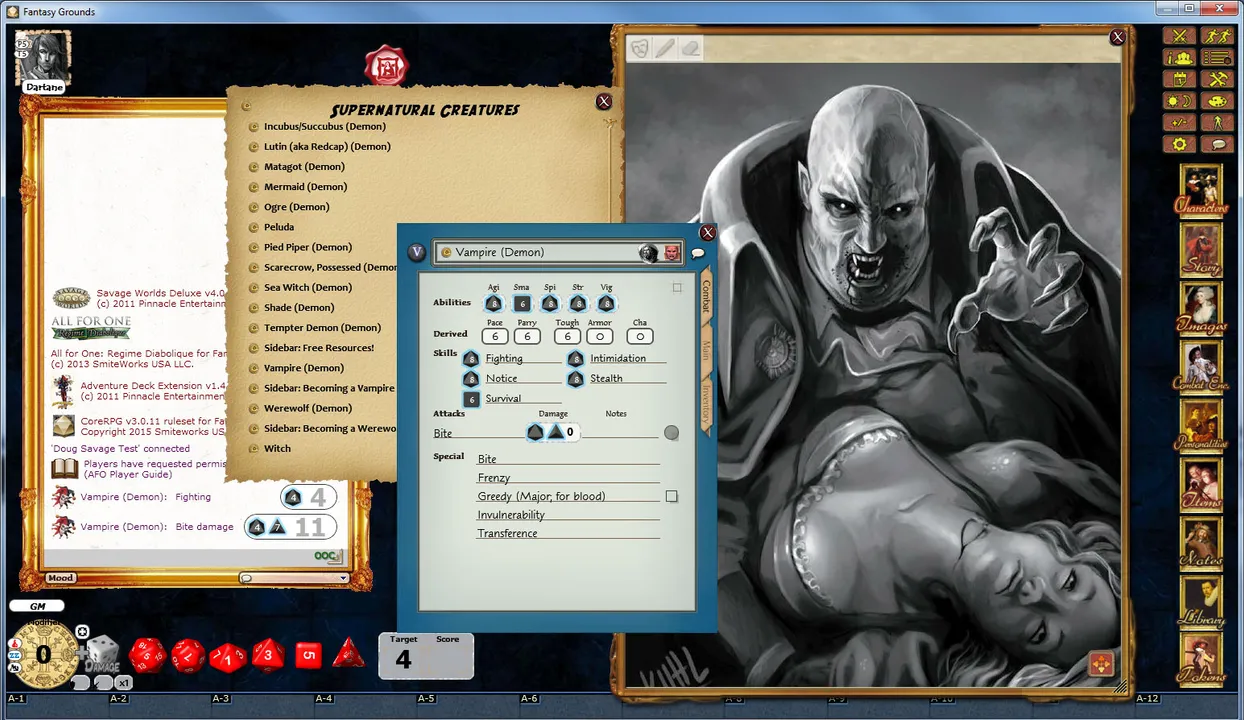Viewport: 1244px width, 720px height.
Task: Open the Peluda entry
Action: pos(279,227)
